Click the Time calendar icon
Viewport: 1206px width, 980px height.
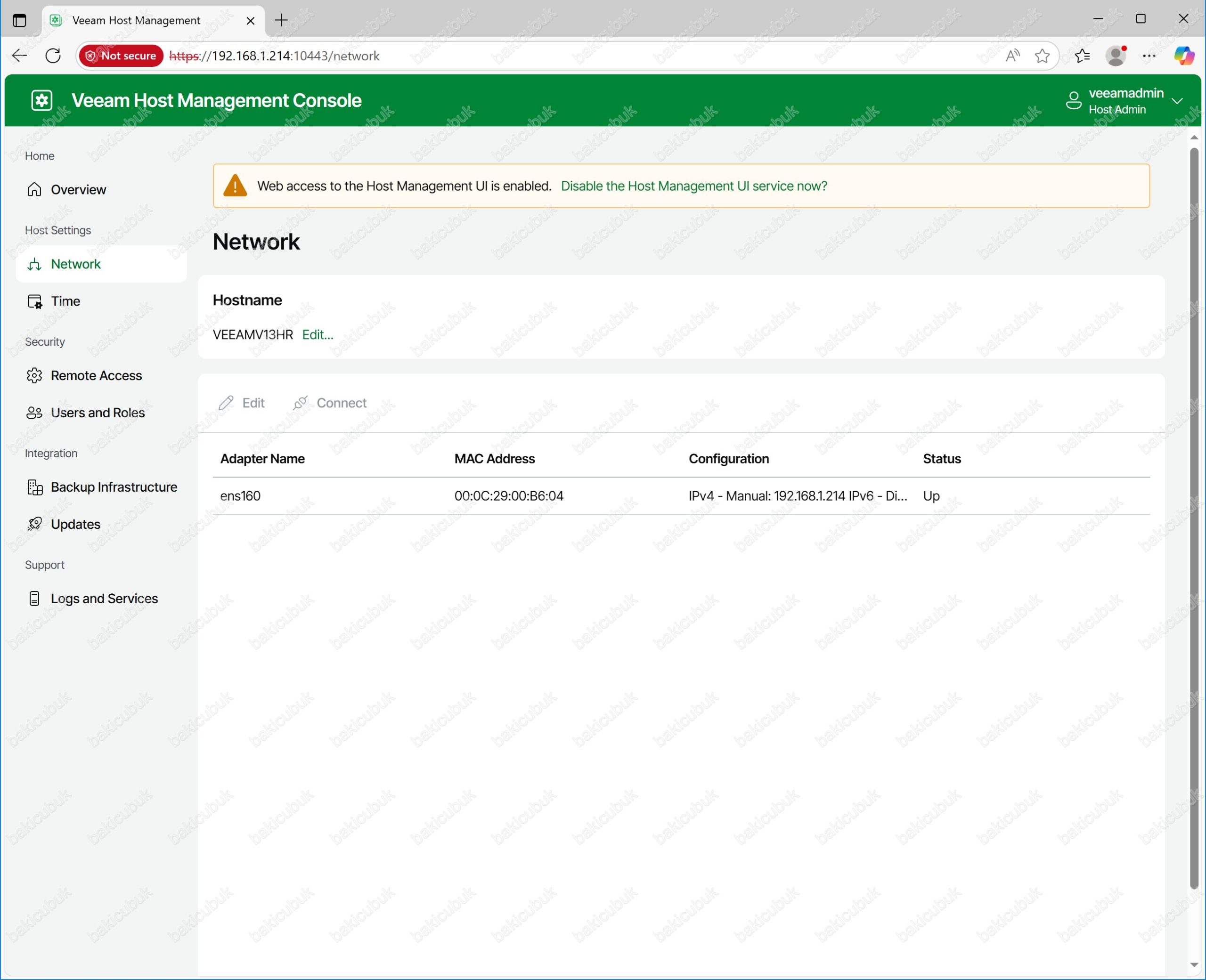tap(34, 301)
